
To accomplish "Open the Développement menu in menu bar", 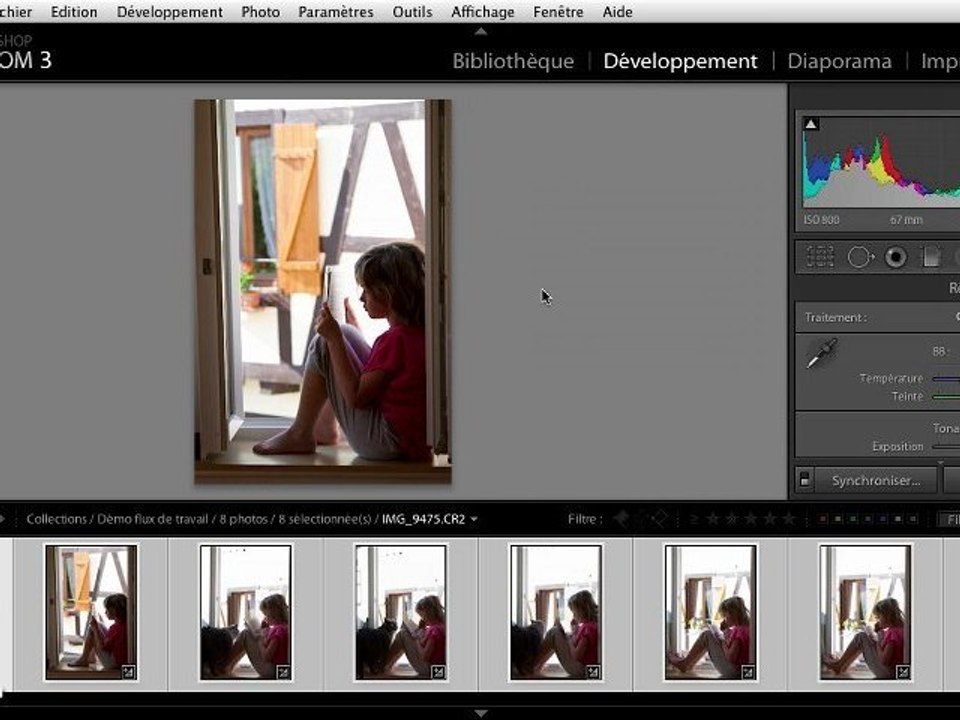I will (170, 12).
